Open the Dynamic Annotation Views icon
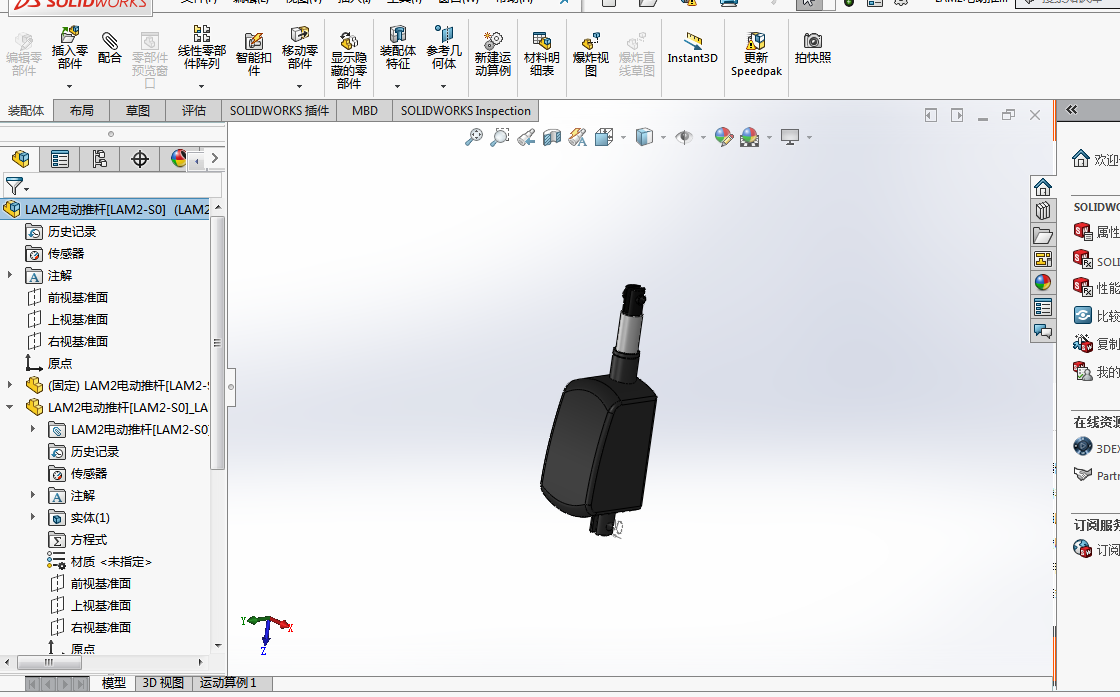1120x697 pixels. coord(578,137)
